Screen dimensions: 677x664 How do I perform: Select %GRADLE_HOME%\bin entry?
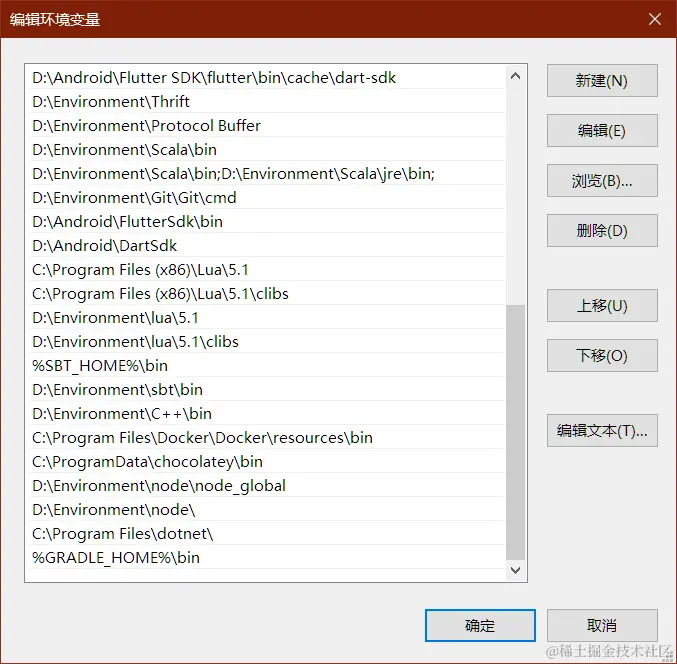pyautogui.click(x=266, y=557)
